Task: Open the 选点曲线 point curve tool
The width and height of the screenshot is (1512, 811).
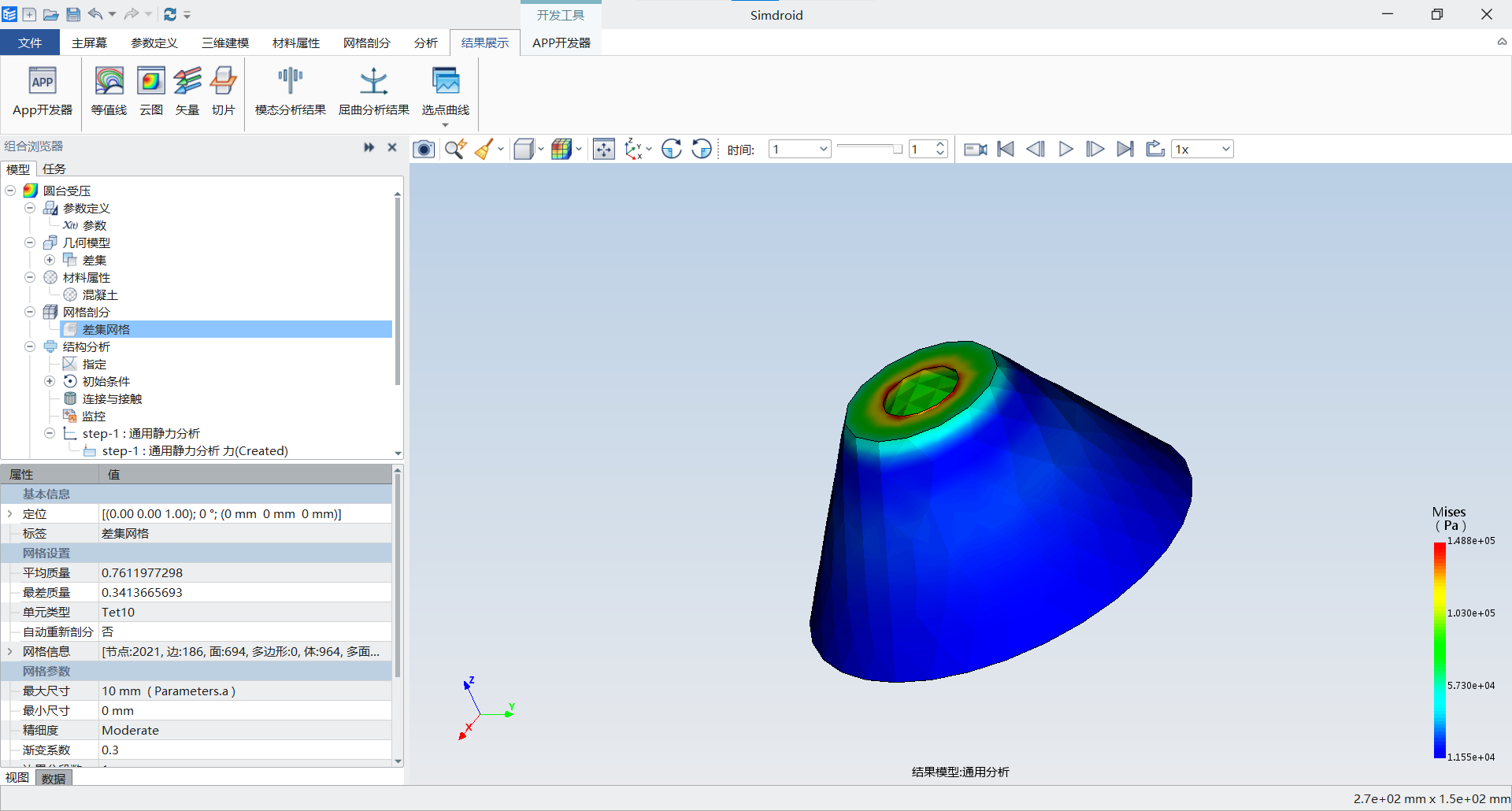Action: pyautogui.click(x=446, y=96)
